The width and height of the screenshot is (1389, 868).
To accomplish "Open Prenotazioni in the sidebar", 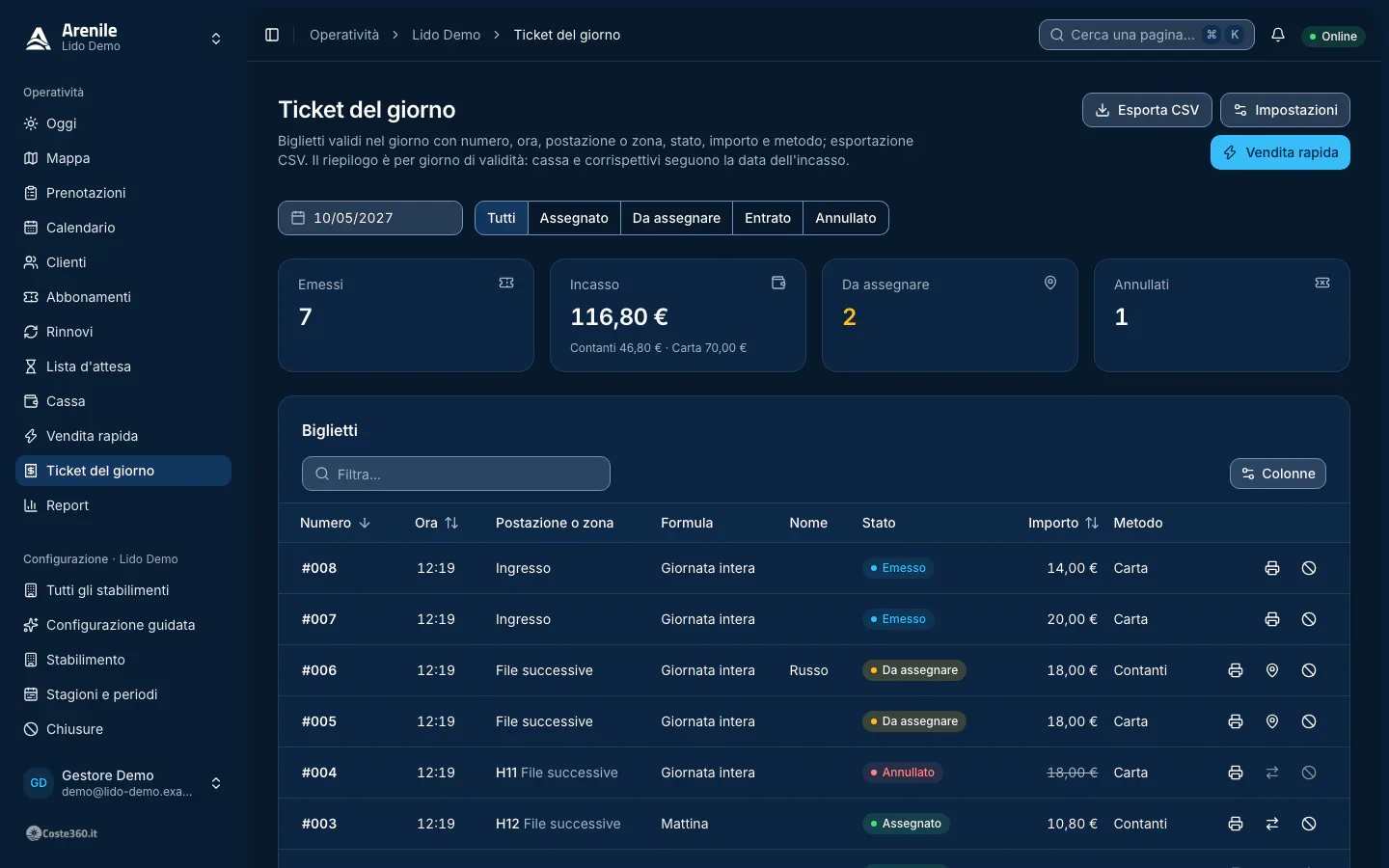I will click(123, 193).
